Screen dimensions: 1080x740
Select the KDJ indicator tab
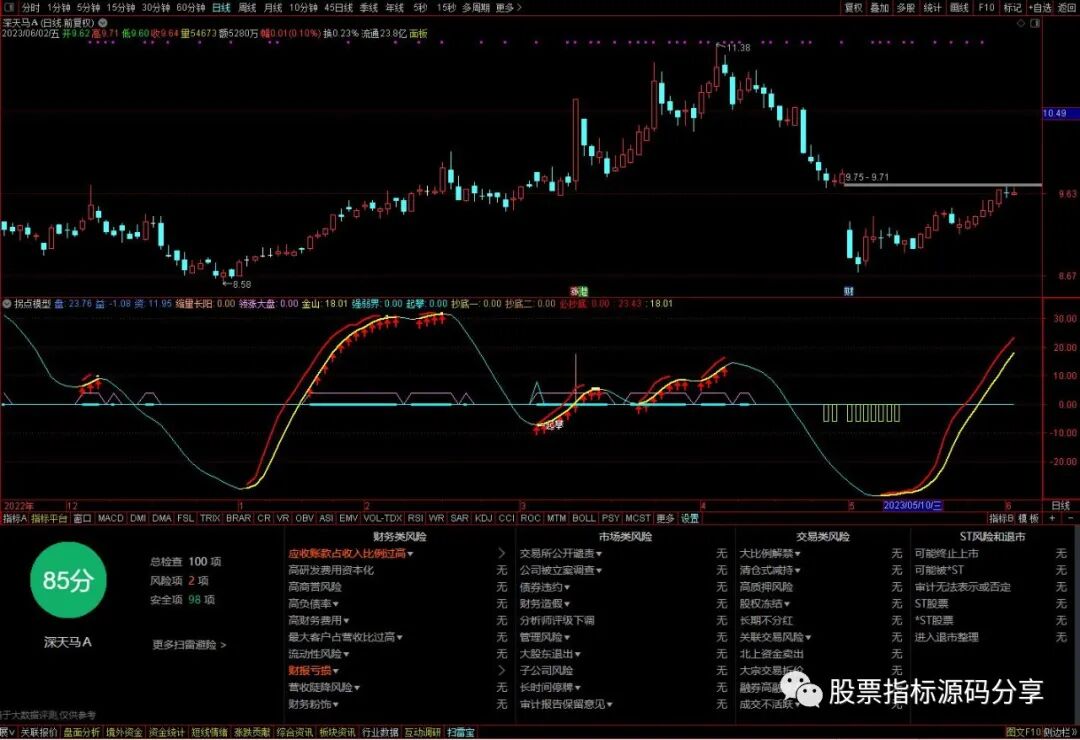point(484,518)
